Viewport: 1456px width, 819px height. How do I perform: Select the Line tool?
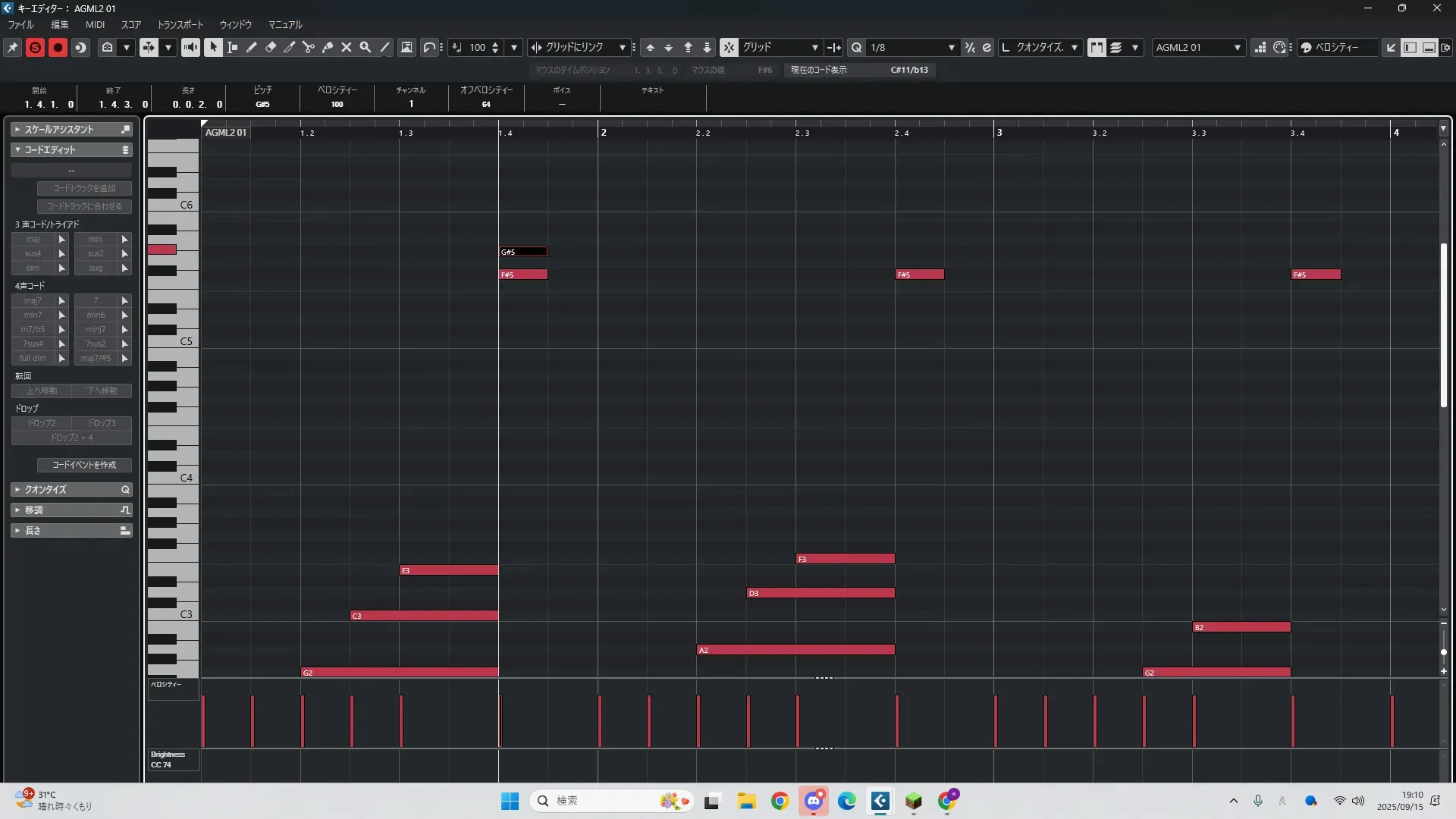click(385, 47)
